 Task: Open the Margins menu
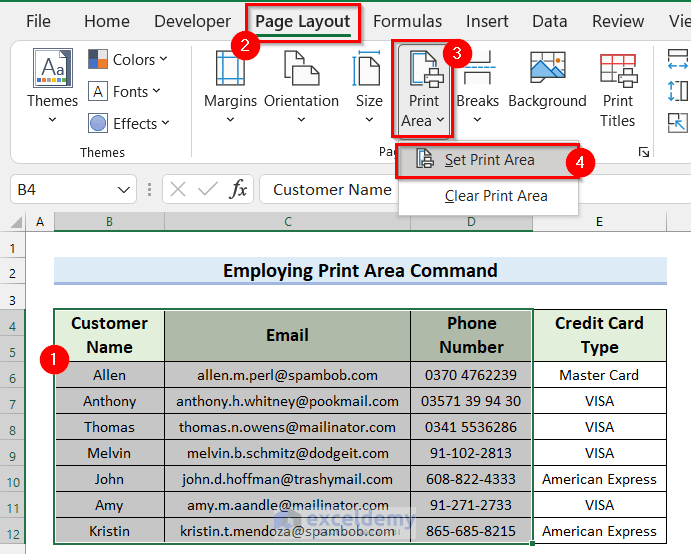[230, 86]
